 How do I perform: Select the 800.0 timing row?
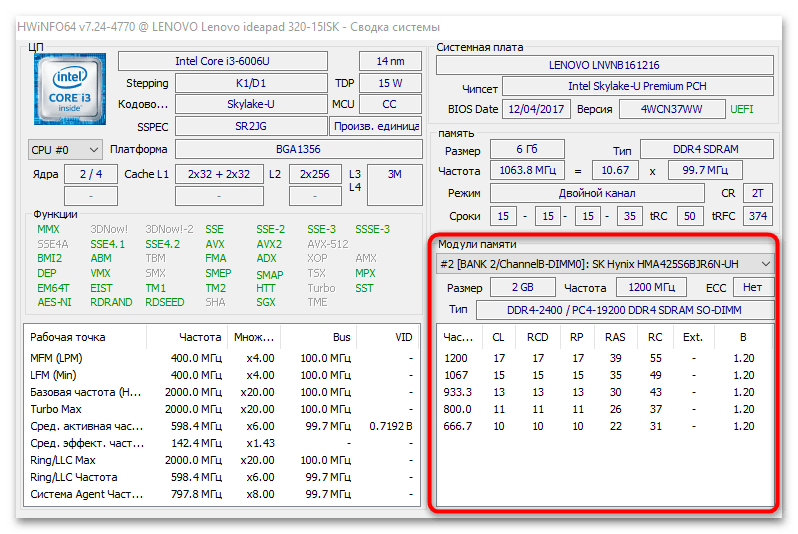605,409
